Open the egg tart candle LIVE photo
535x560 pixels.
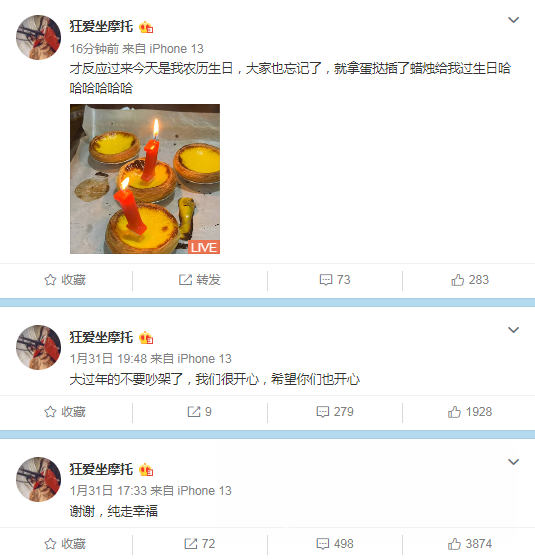point(145,179)
